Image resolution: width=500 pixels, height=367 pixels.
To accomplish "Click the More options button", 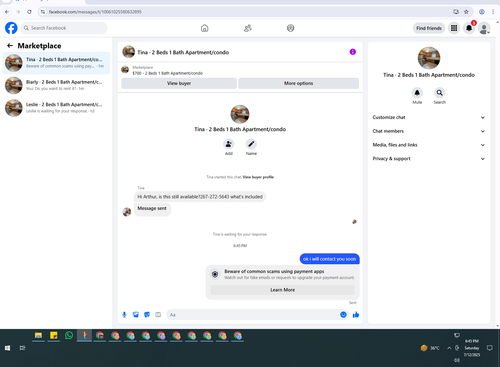I will pyautogui.click(x=299, y=83).
